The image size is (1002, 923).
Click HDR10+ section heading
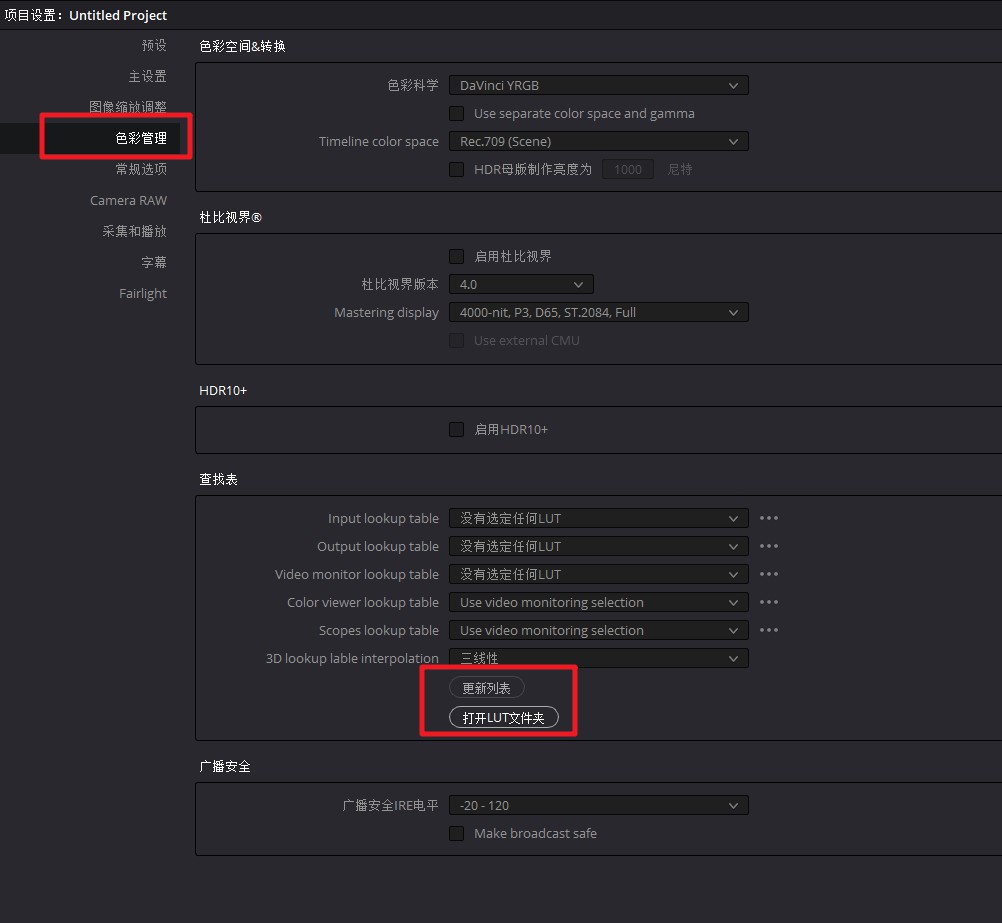point(223,391)
